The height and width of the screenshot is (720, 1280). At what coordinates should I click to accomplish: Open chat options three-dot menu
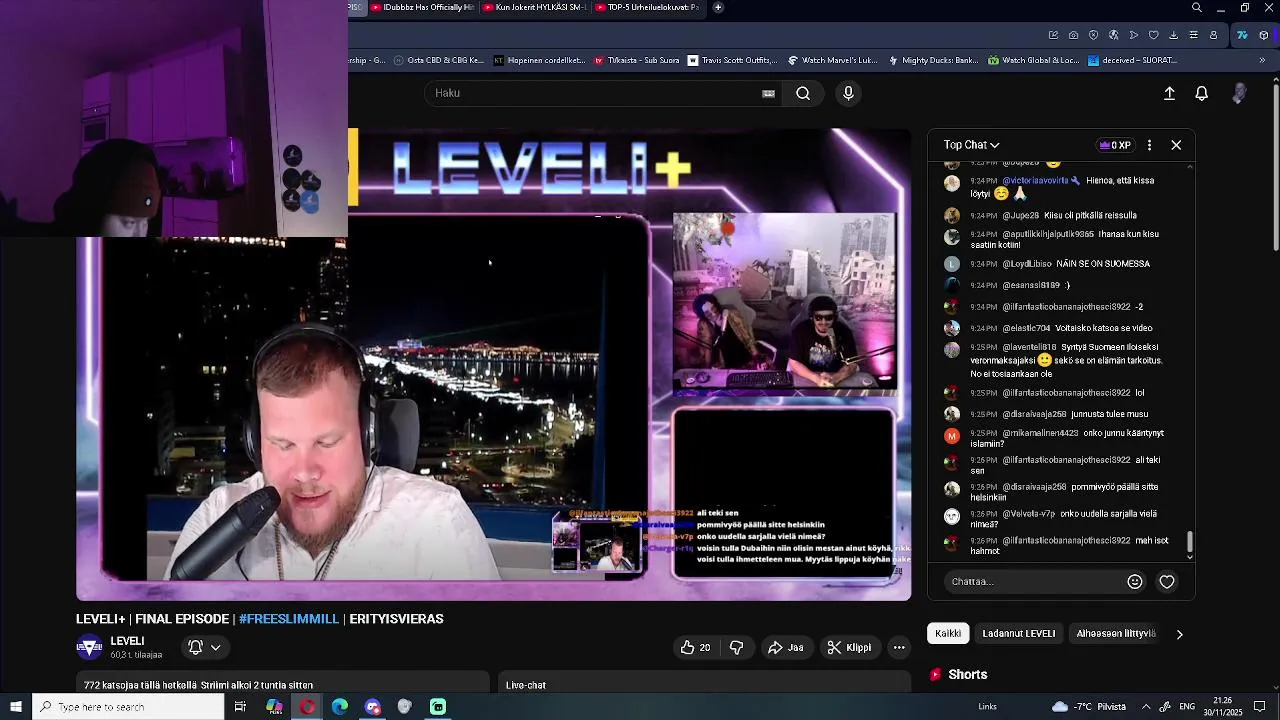(1149, 145)
